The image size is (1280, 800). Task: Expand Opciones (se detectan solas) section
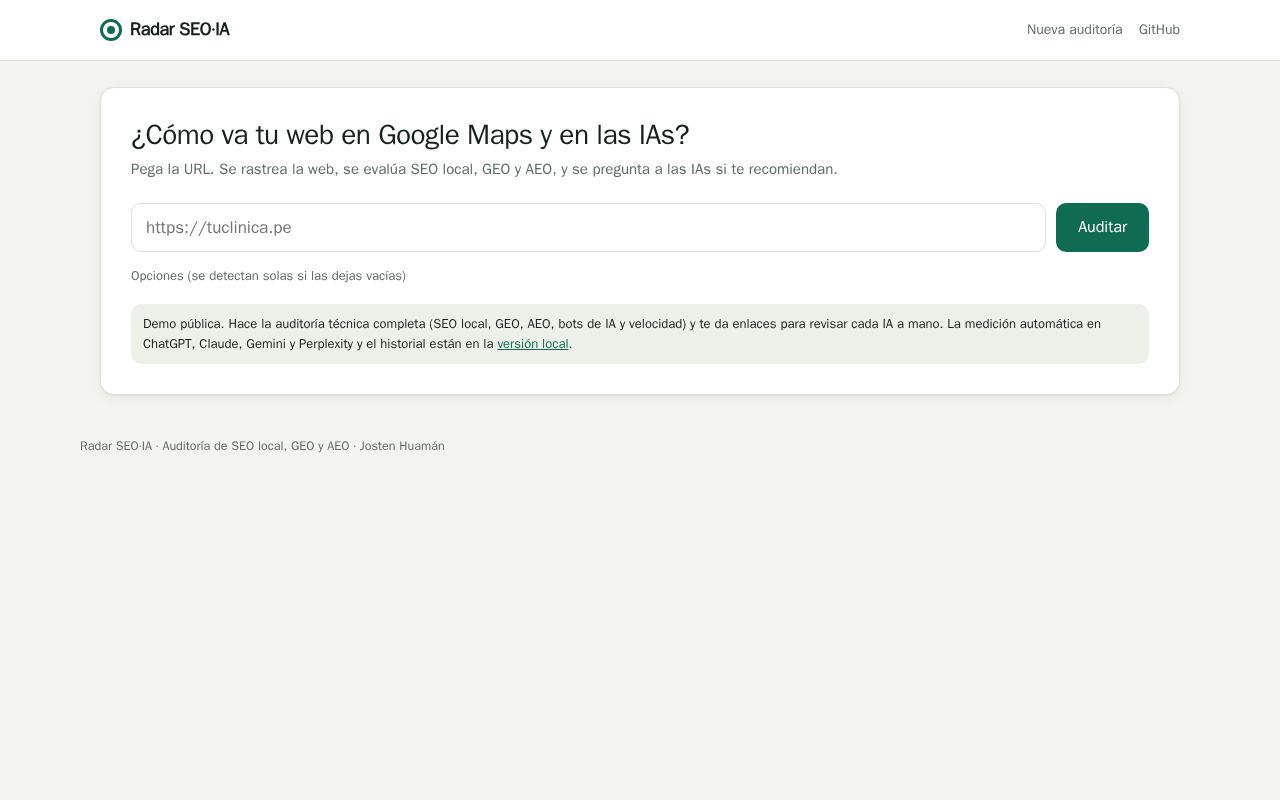coord(268,276)
